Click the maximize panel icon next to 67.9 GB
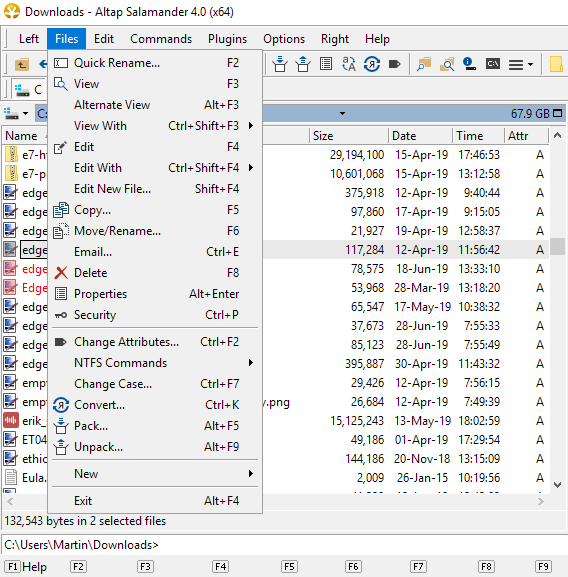Viewport: 568px width, 577px height. click(x=558, y=113)
